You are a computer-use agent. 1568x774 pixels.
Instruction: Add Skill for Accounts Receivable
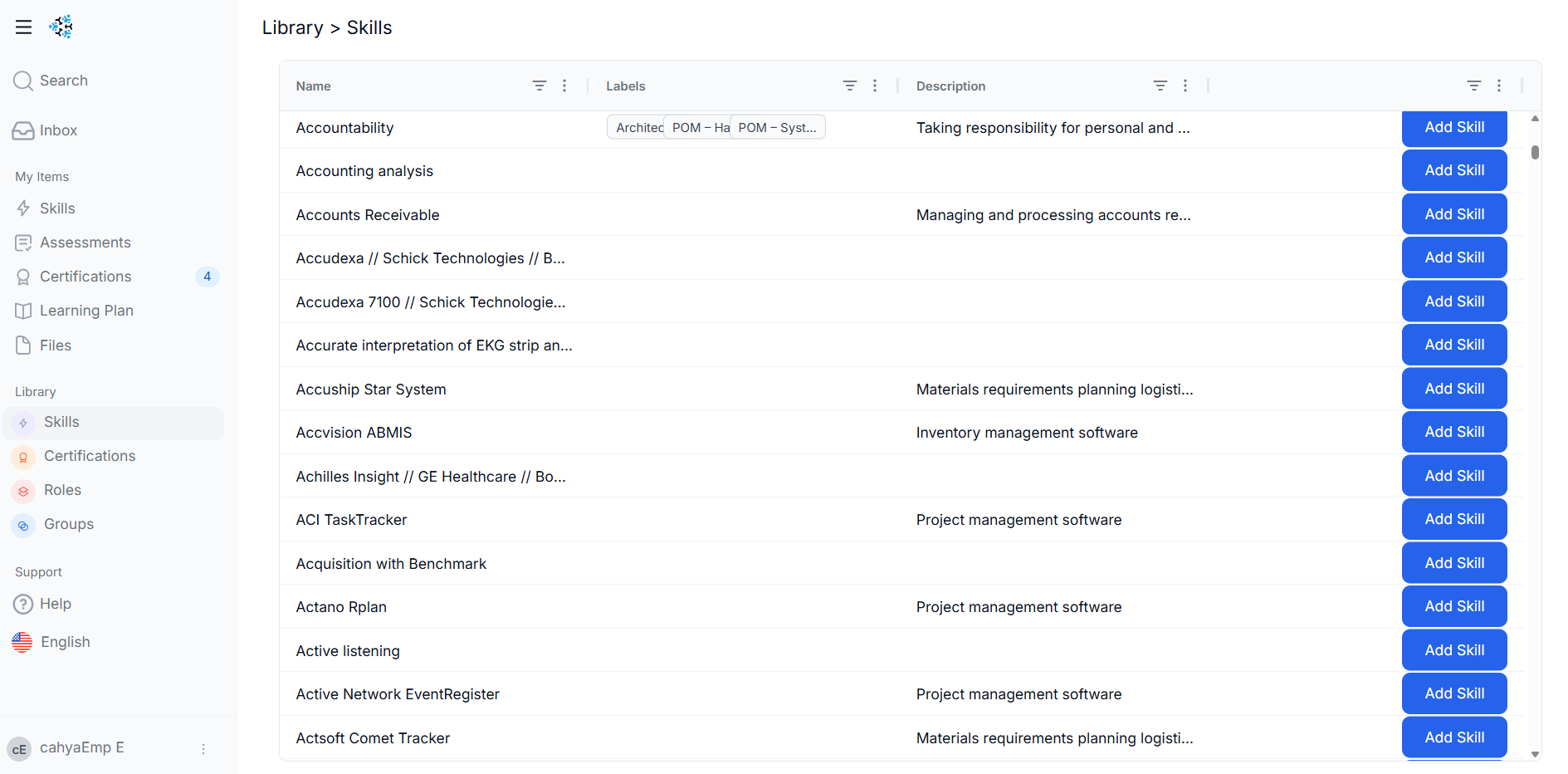coord(1454,214)
